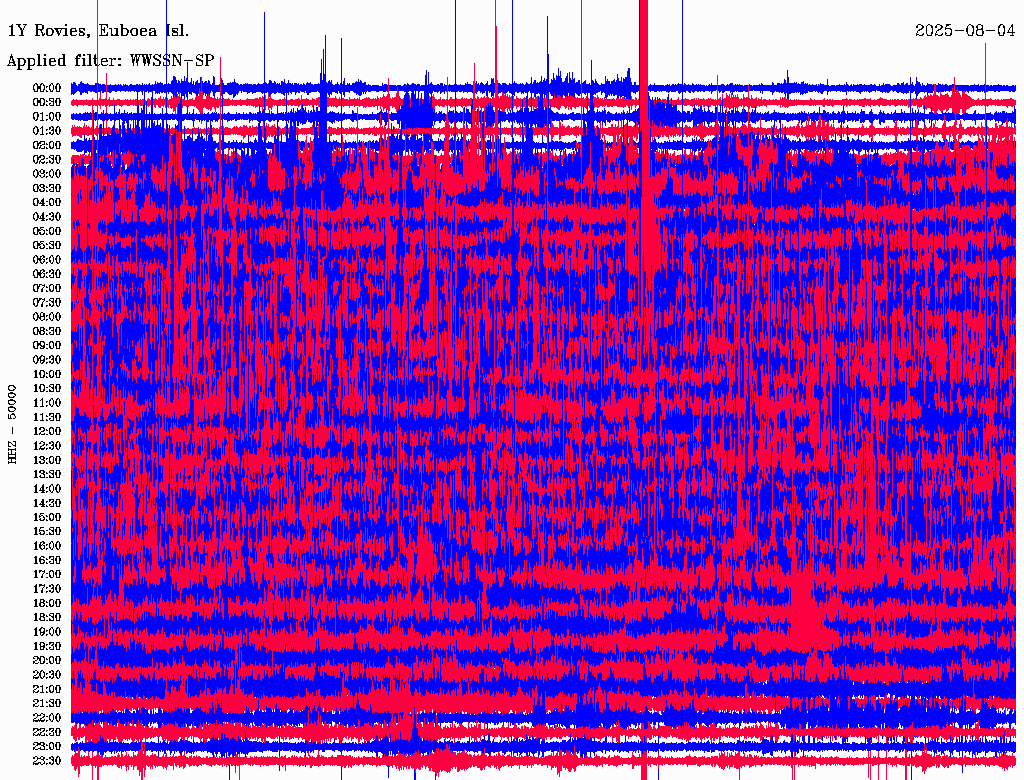Image resolution: width=1024 pixels, height=780 pixels.
Task: Click the 14:30 time label
Action: click(x=47, y=503)
